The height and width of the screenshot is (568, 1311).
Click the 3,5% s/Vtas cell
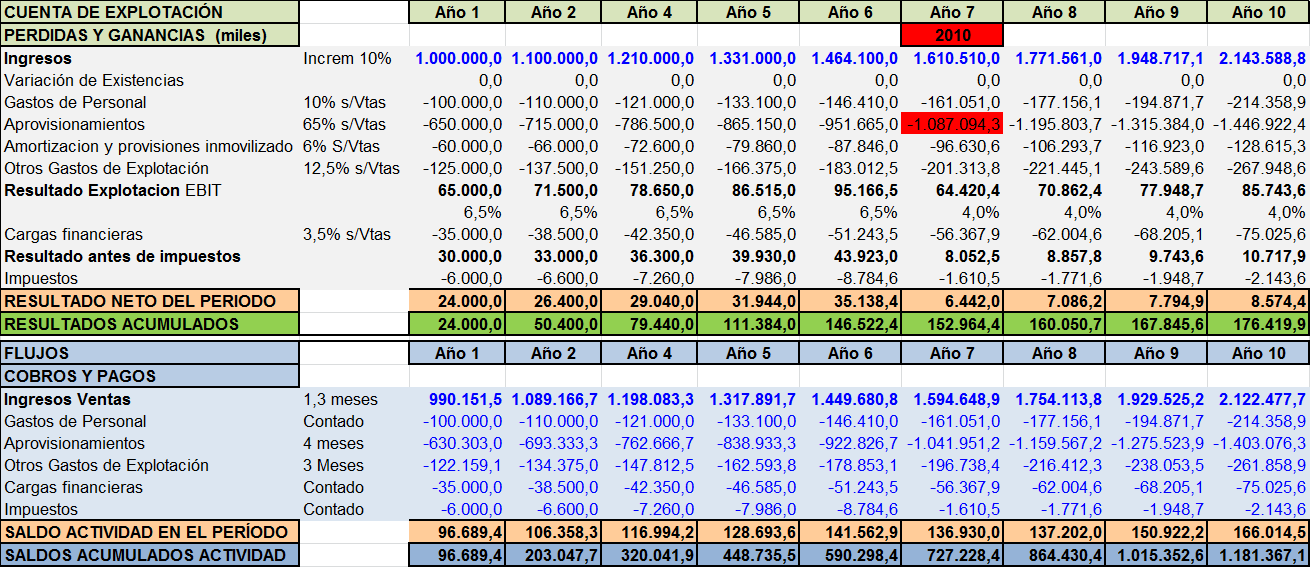click(347, 234)
